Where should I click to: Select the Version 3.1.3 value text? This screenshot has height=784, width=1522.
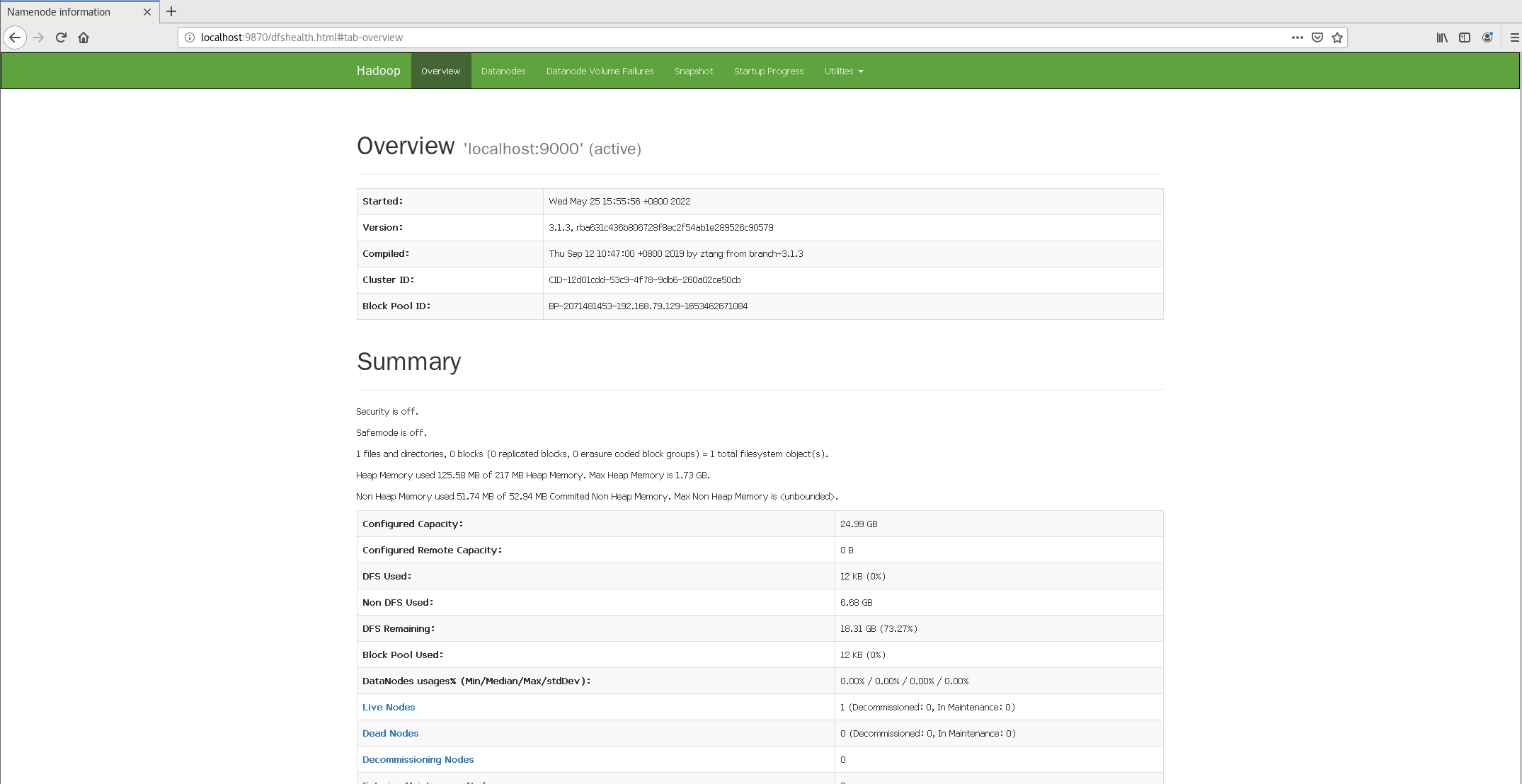click(660, 227)
